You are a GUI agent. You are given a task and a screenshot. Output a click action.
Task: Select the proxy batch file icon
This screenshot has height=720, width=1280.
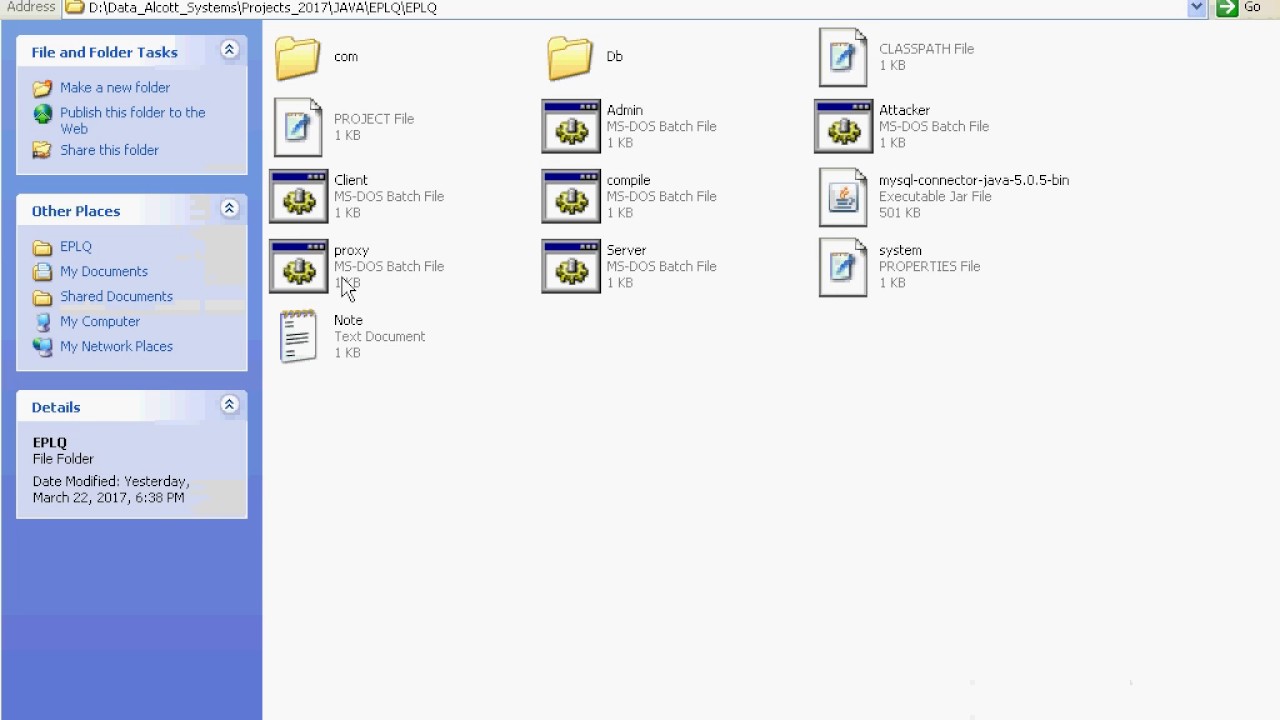(x=298, y=266)
